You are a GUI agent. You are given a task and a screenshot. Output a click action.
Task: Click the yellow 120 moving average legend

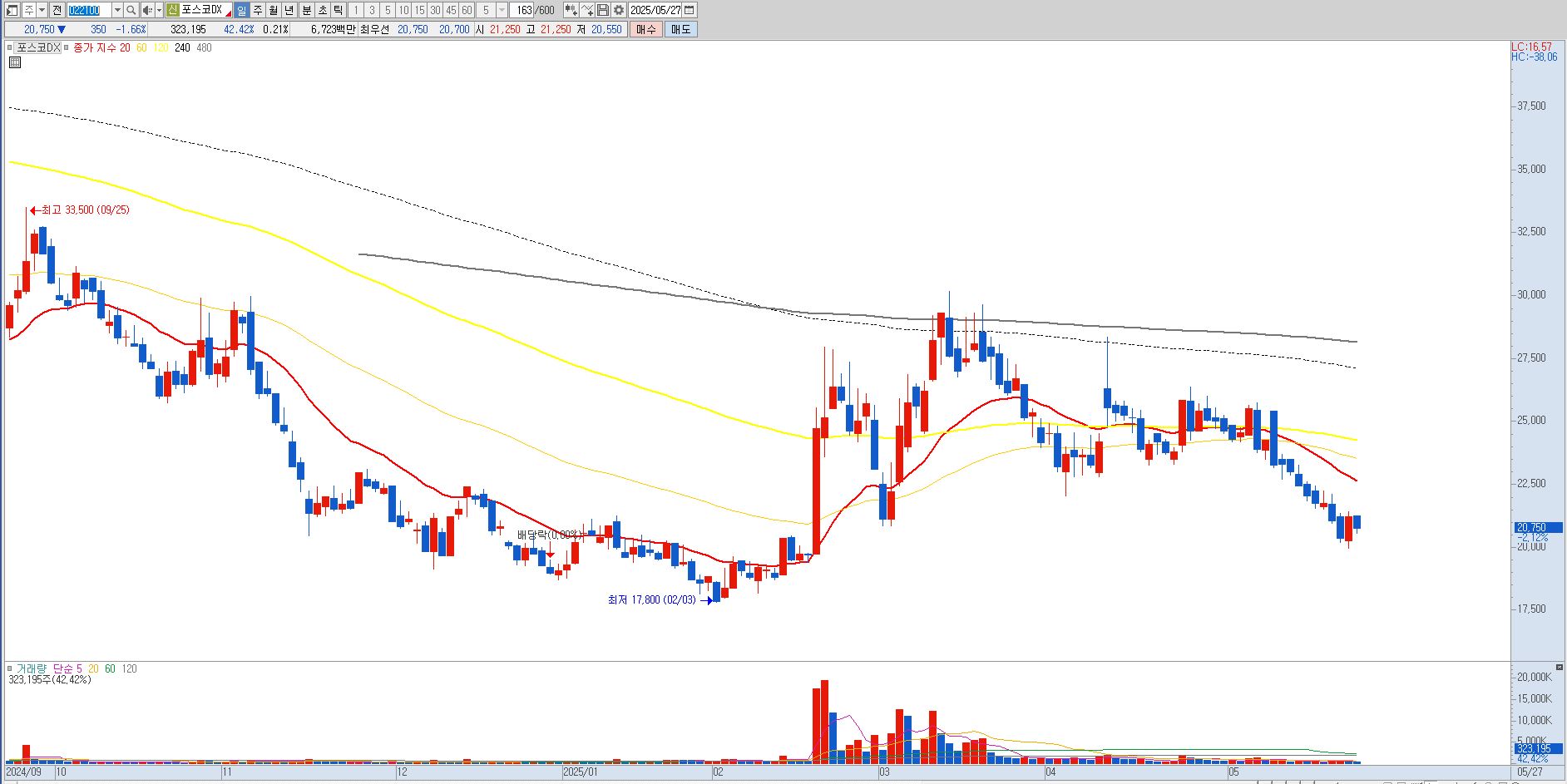click(161, 47)
